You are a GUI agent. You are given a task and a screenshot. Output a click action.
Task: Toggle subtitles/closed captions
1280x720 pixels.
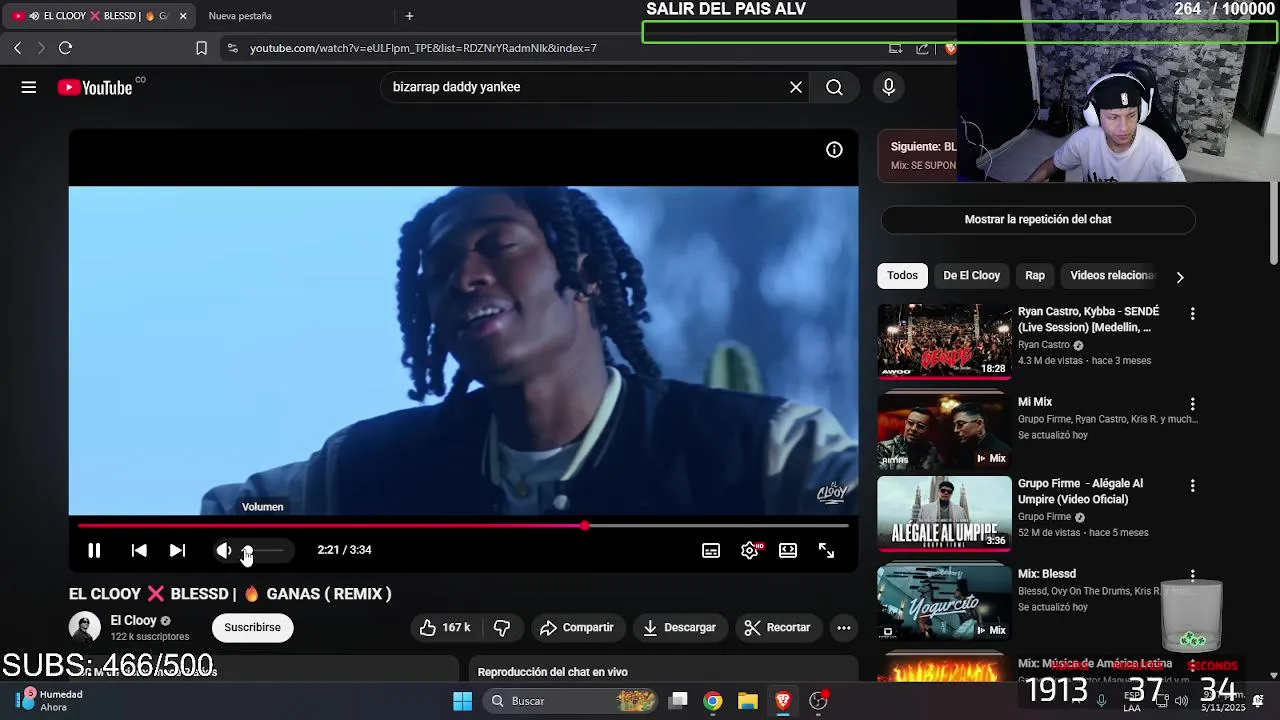tap(711, 550)
